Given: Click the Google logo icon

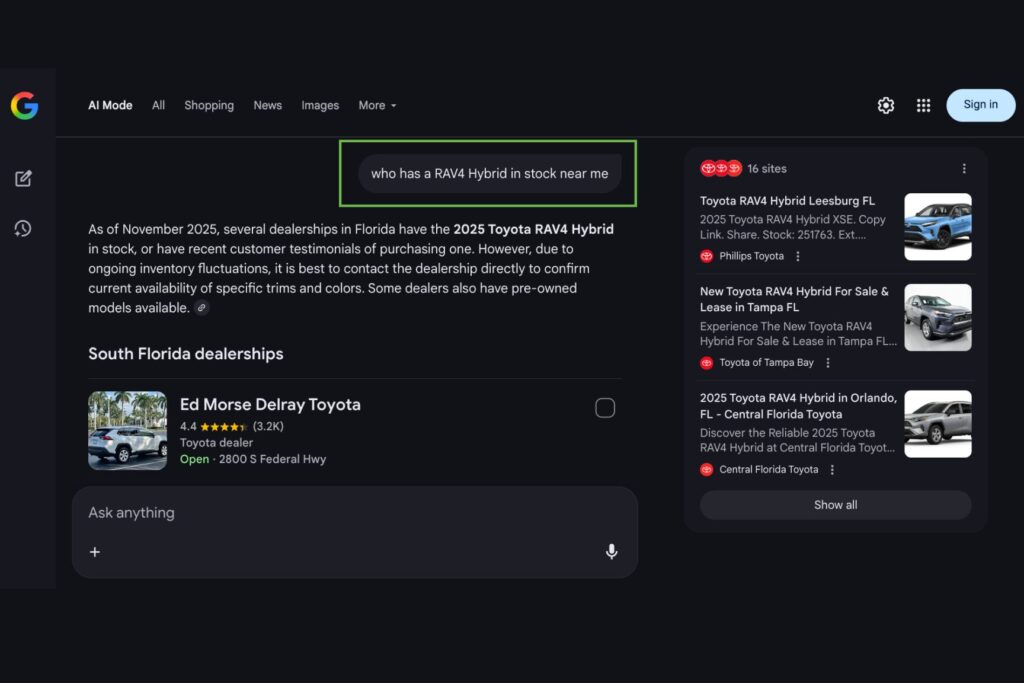Looking at the screenshot, I should coord(24,106).
